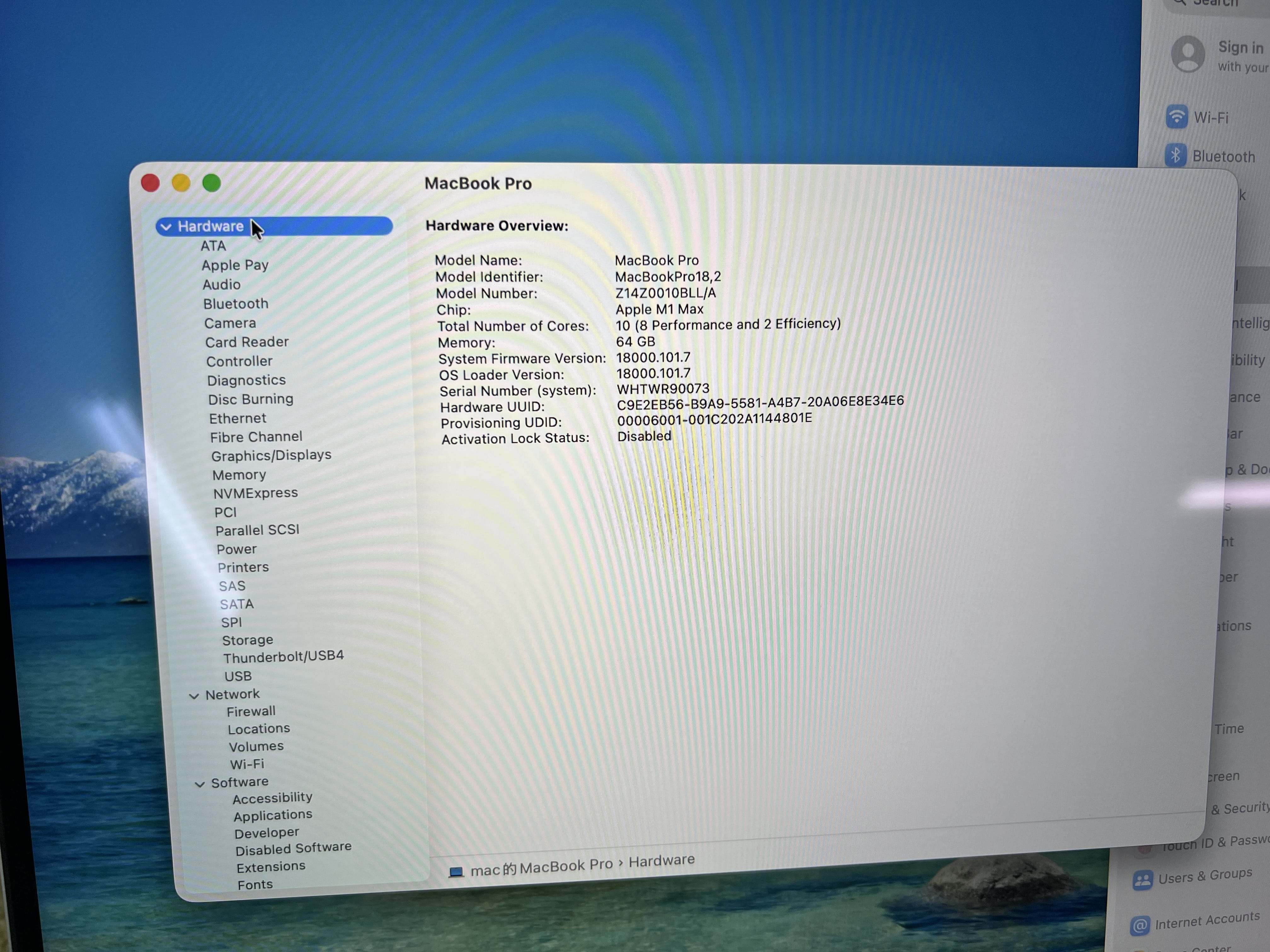The image size is (1270, 952).
Task: Click the Hardware UUID value text
Action: coord(760,402)
